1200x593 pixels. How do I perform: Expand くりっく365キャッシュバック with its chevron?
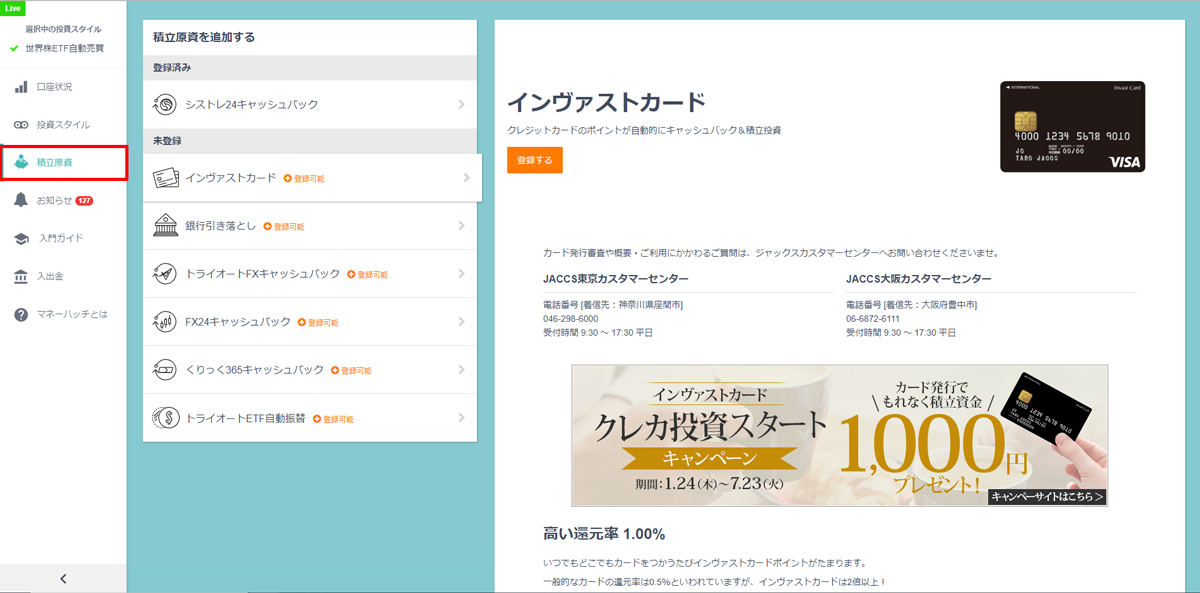461,370
